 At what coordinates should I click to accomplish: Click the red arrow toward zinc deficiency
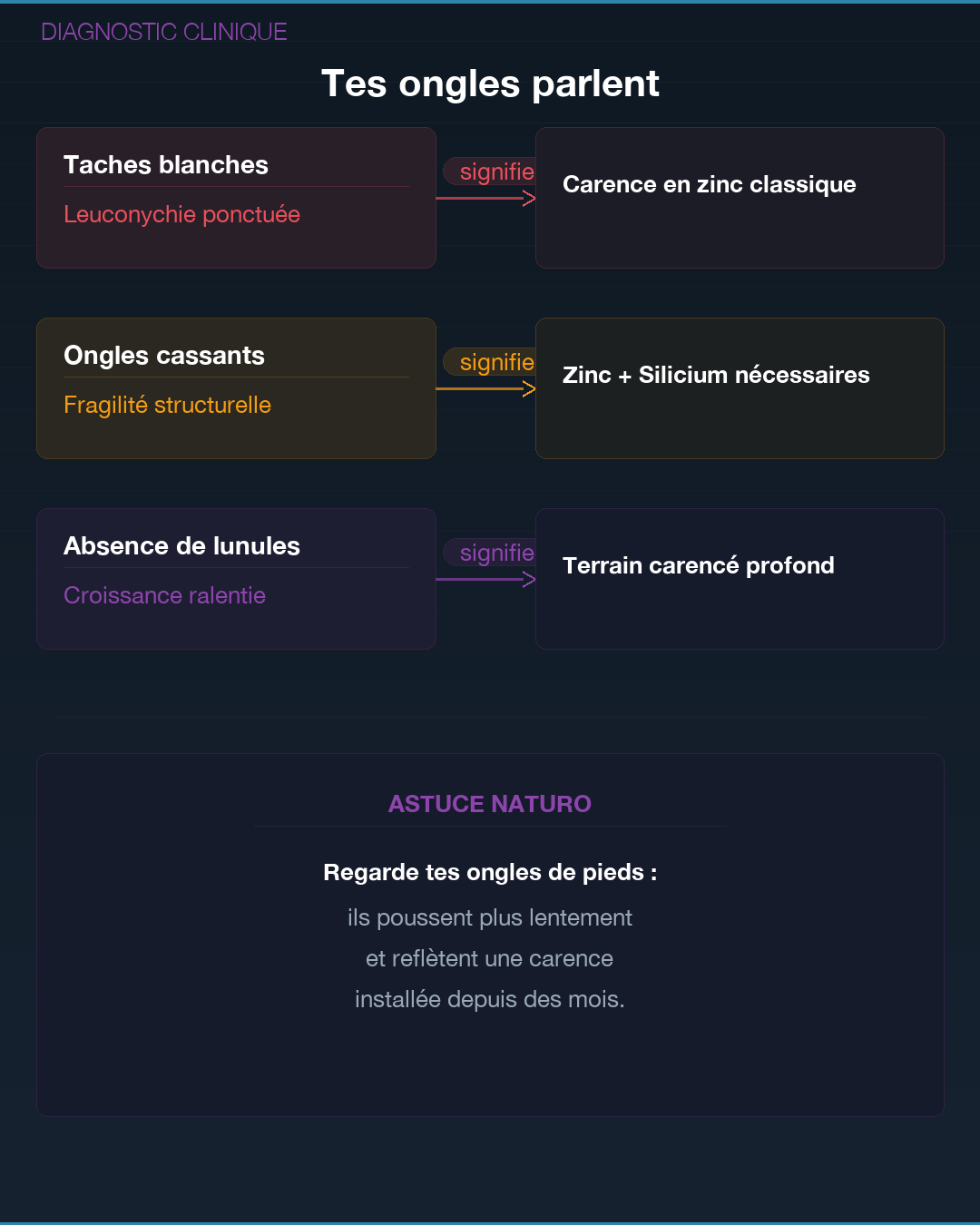(x=485, y=198)
